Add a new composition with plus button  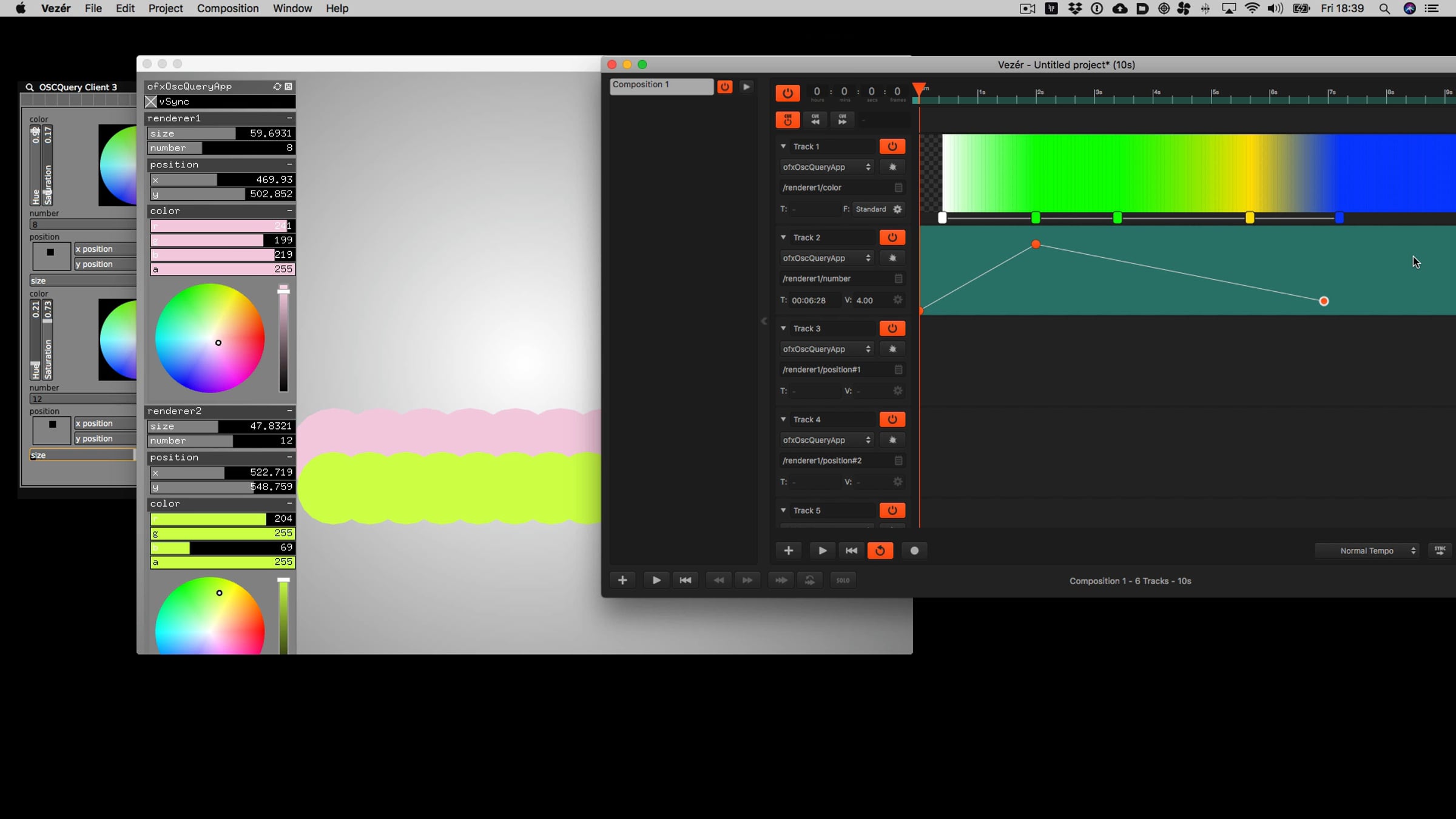point(622,580)
